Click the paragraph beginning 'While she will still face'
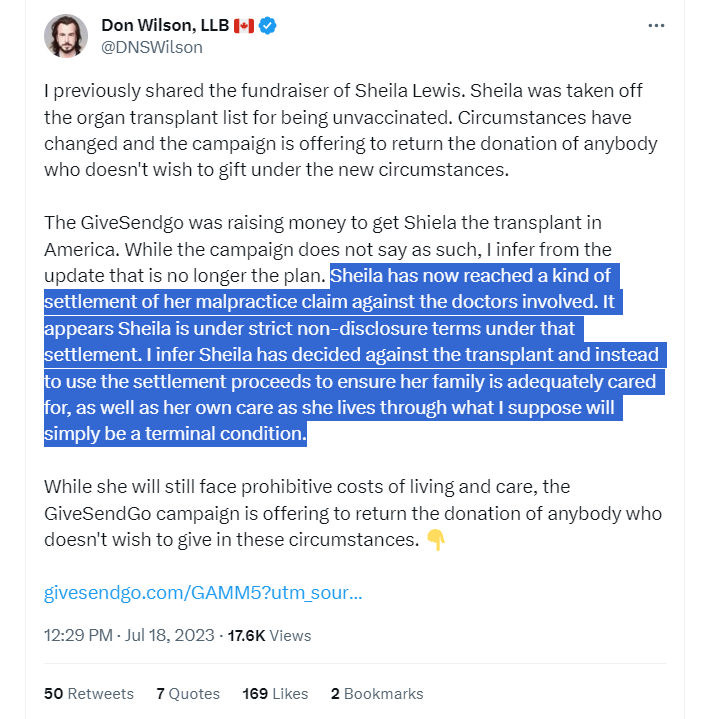 [x=353, y=513]
